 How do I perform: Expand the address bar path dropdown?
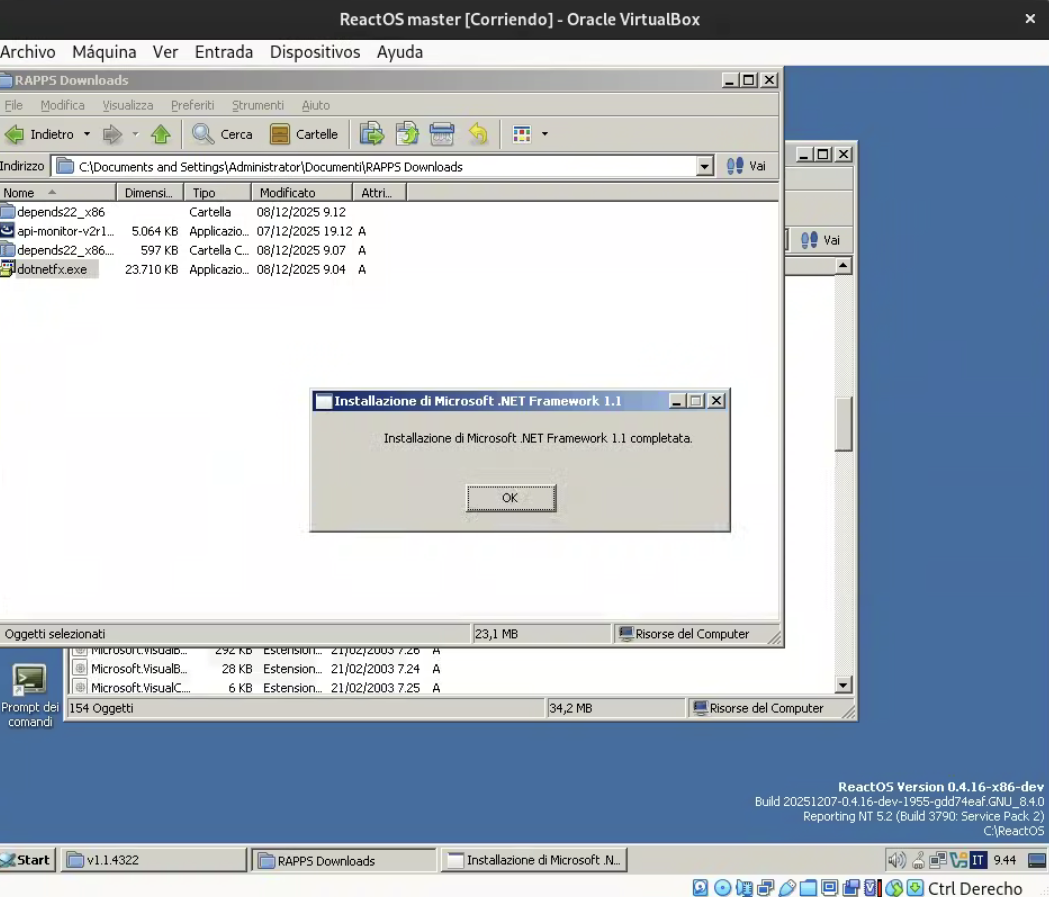(x=705, y=167)
